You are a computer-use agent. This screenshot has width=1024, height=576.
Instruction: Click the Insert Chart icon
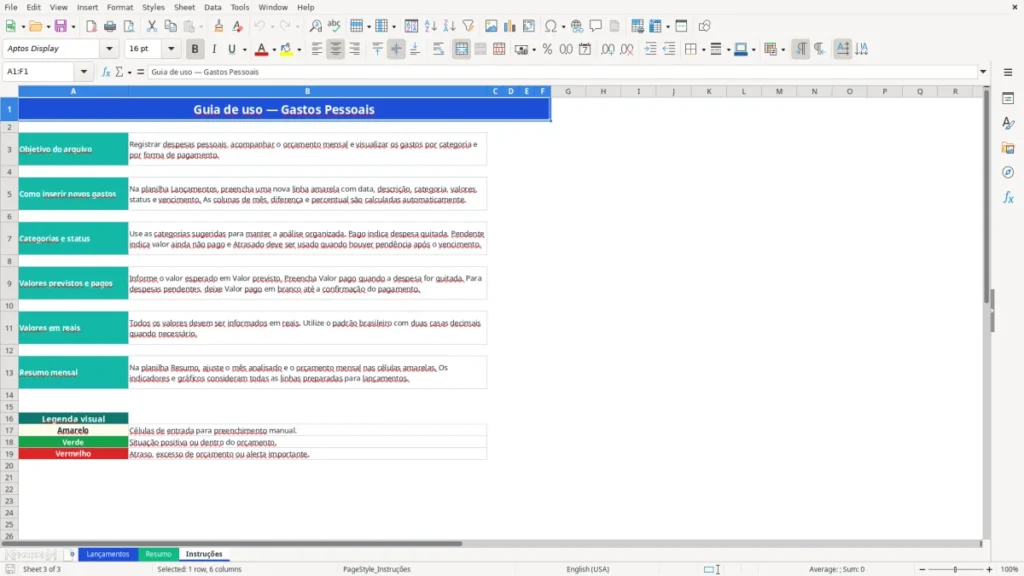pos(510,26)
